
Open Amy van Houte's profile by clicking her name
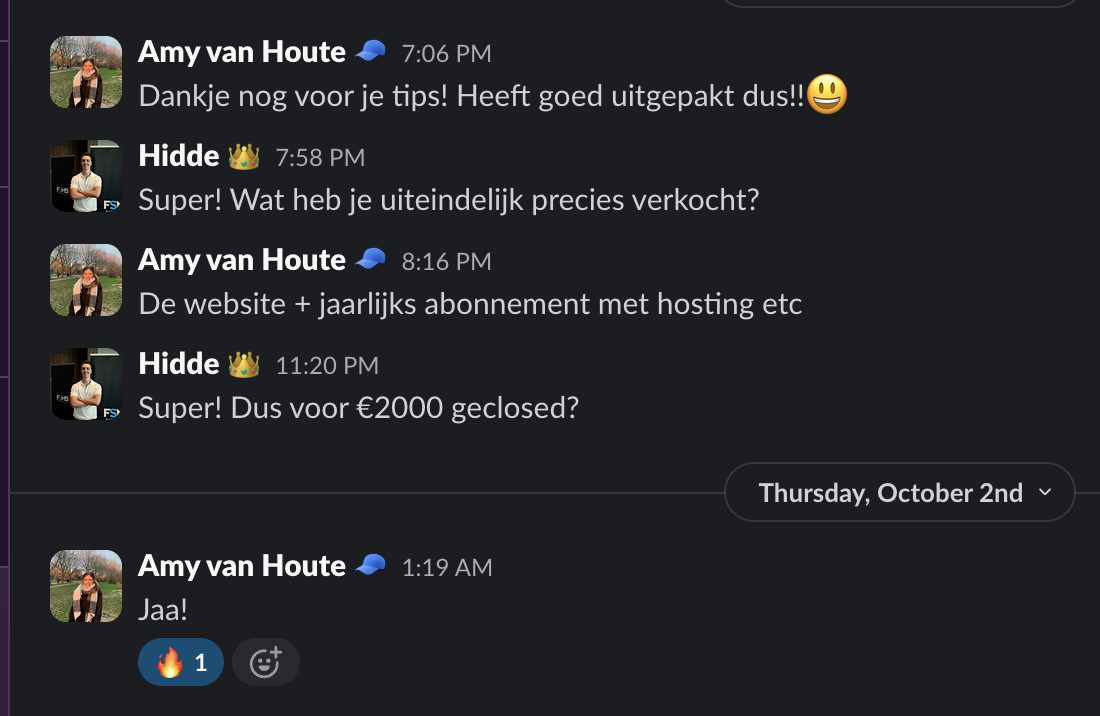[x=241, y=51]
